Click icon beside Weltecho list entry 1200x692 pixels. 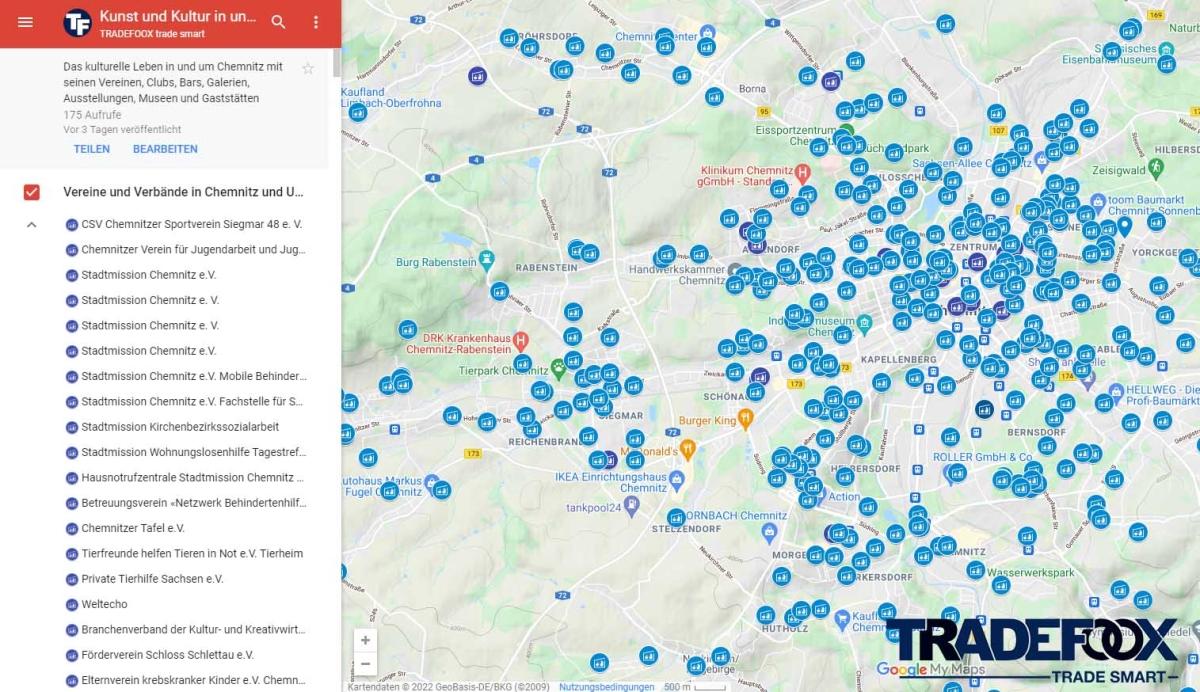[71, 604]
